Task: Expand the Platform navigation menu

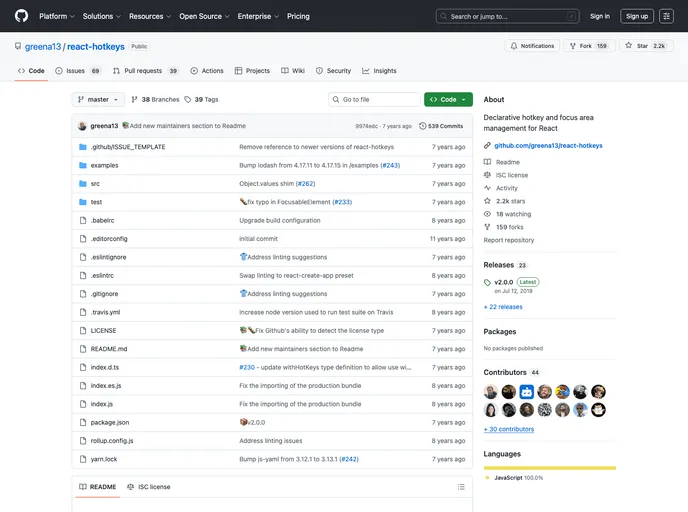Action: coord(56,16)
